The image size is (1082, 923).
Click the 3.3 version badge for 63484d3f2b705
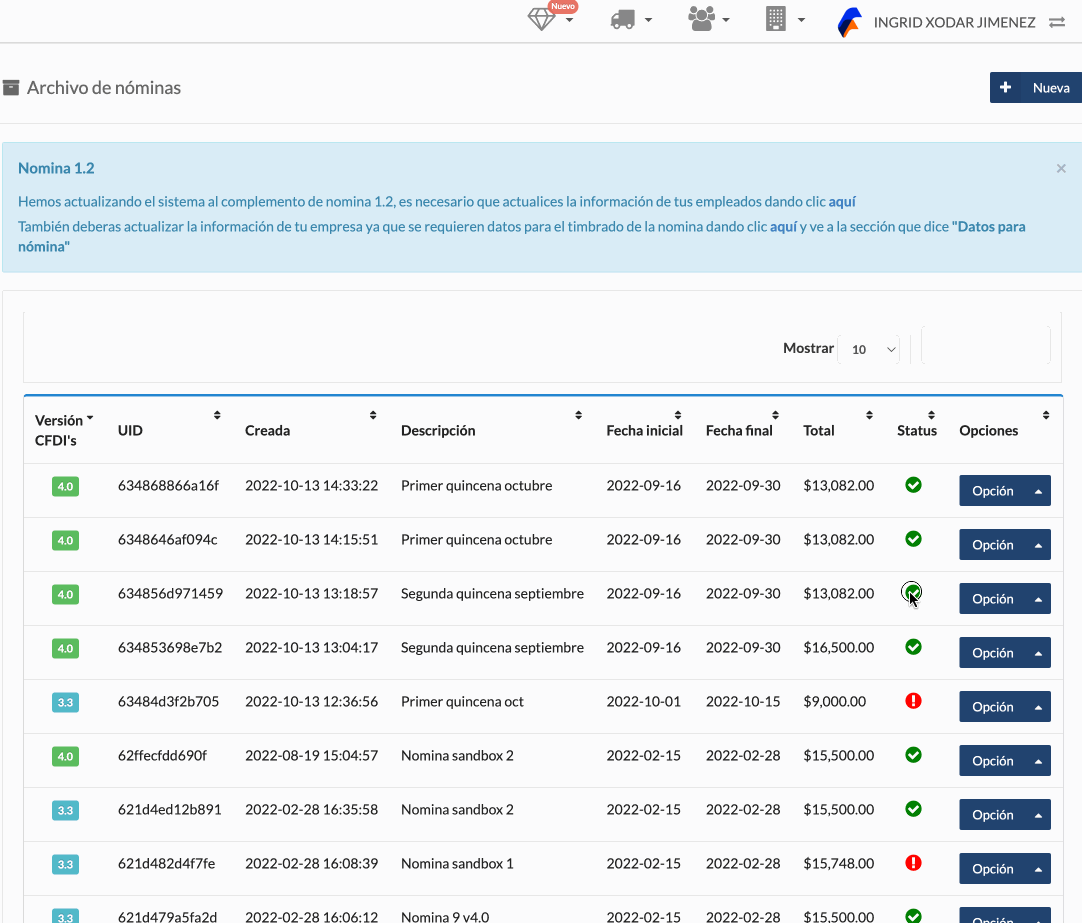click(66, 702)
